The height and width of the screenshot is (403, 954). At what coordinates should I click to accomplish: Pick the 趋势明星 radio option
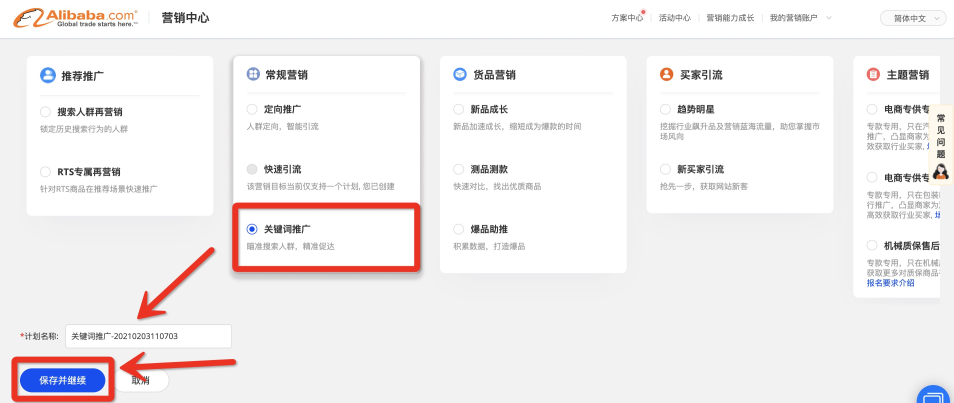click(667, 108)
